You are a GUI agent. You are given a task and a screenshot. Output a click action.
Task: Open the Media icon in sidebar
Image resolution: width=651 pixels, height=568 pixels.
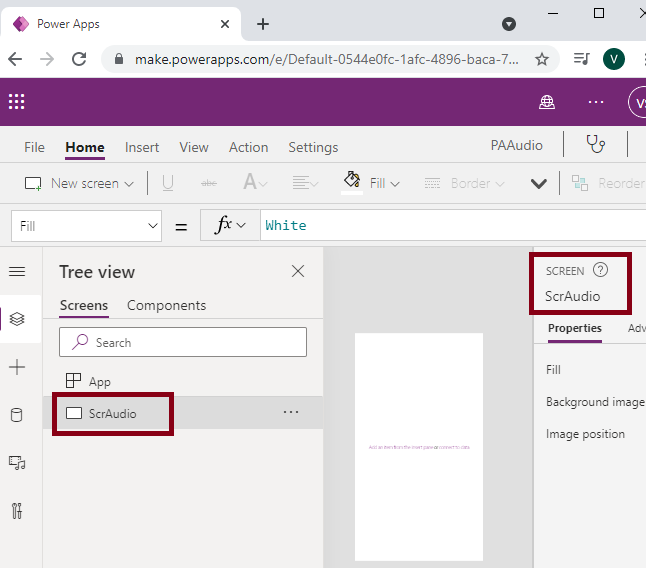(17, 463)
